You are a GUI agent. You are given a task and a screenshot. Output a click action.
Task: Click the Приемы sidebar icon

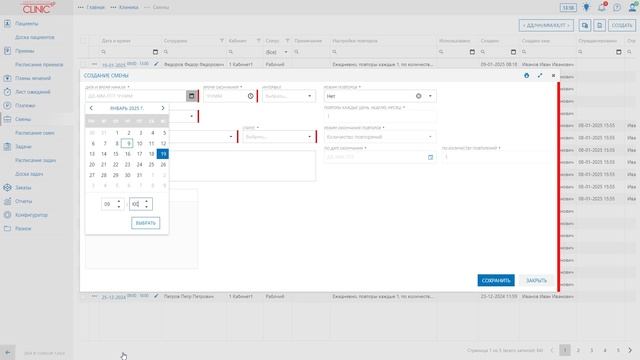click(7, 51)
